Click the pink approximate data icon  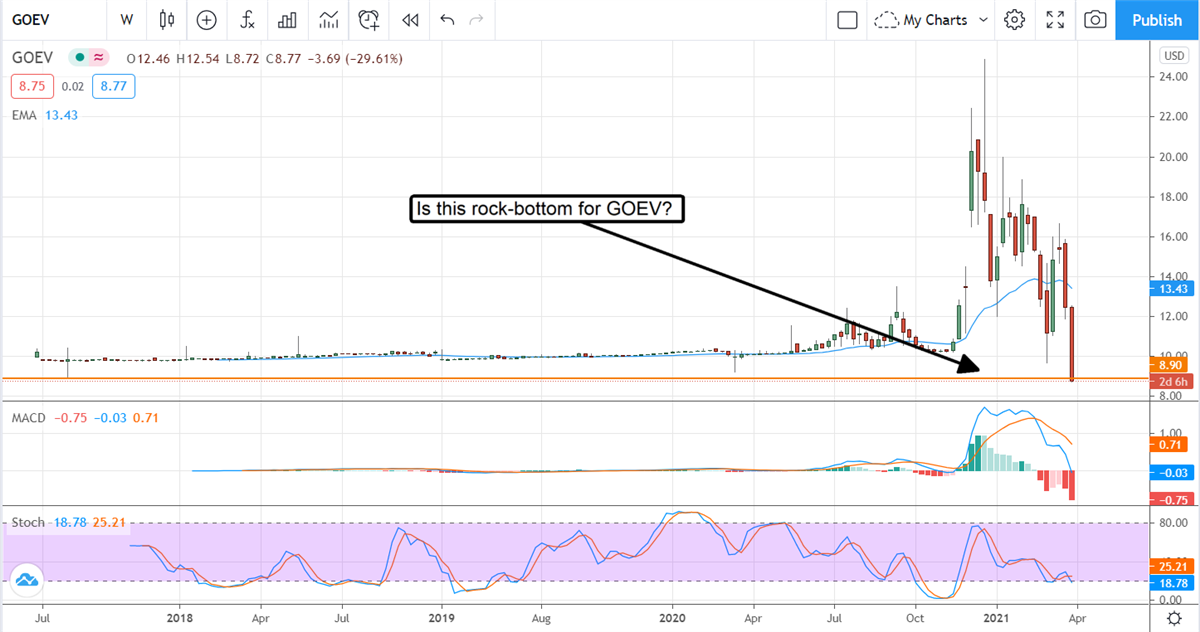[x=99, y=59]
